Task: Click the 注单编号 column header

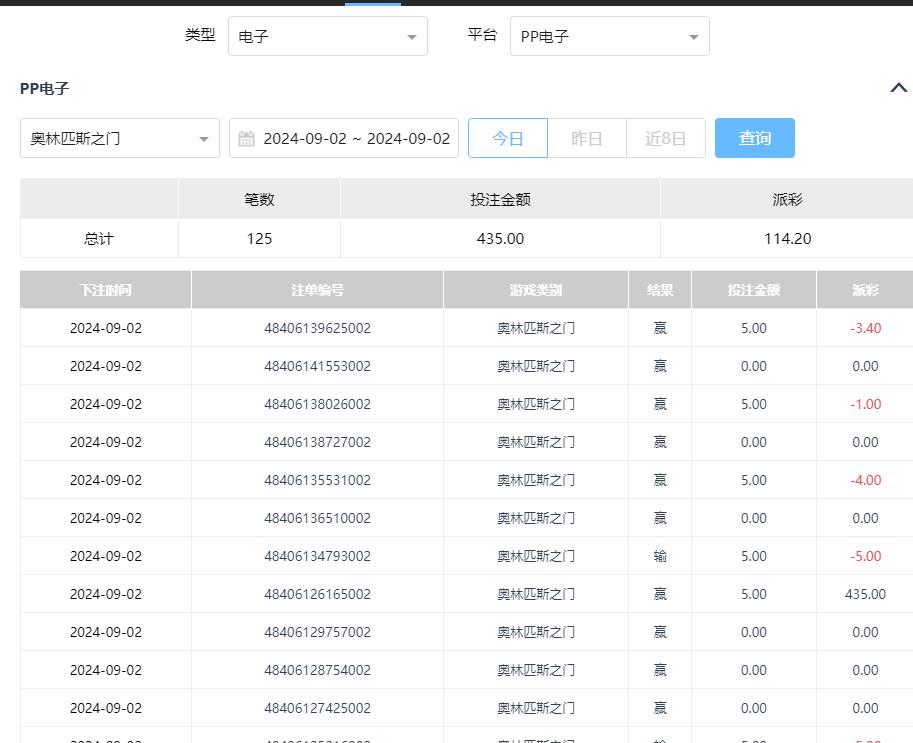Action: coord(317,290)
